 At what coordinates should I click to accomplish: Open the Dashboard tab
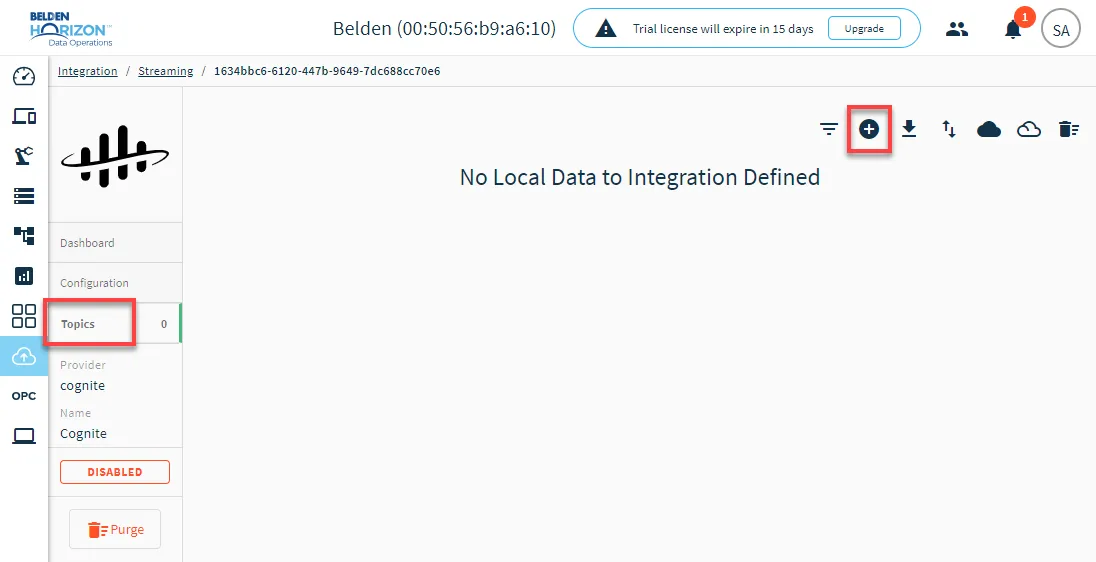tap(115, 243)
